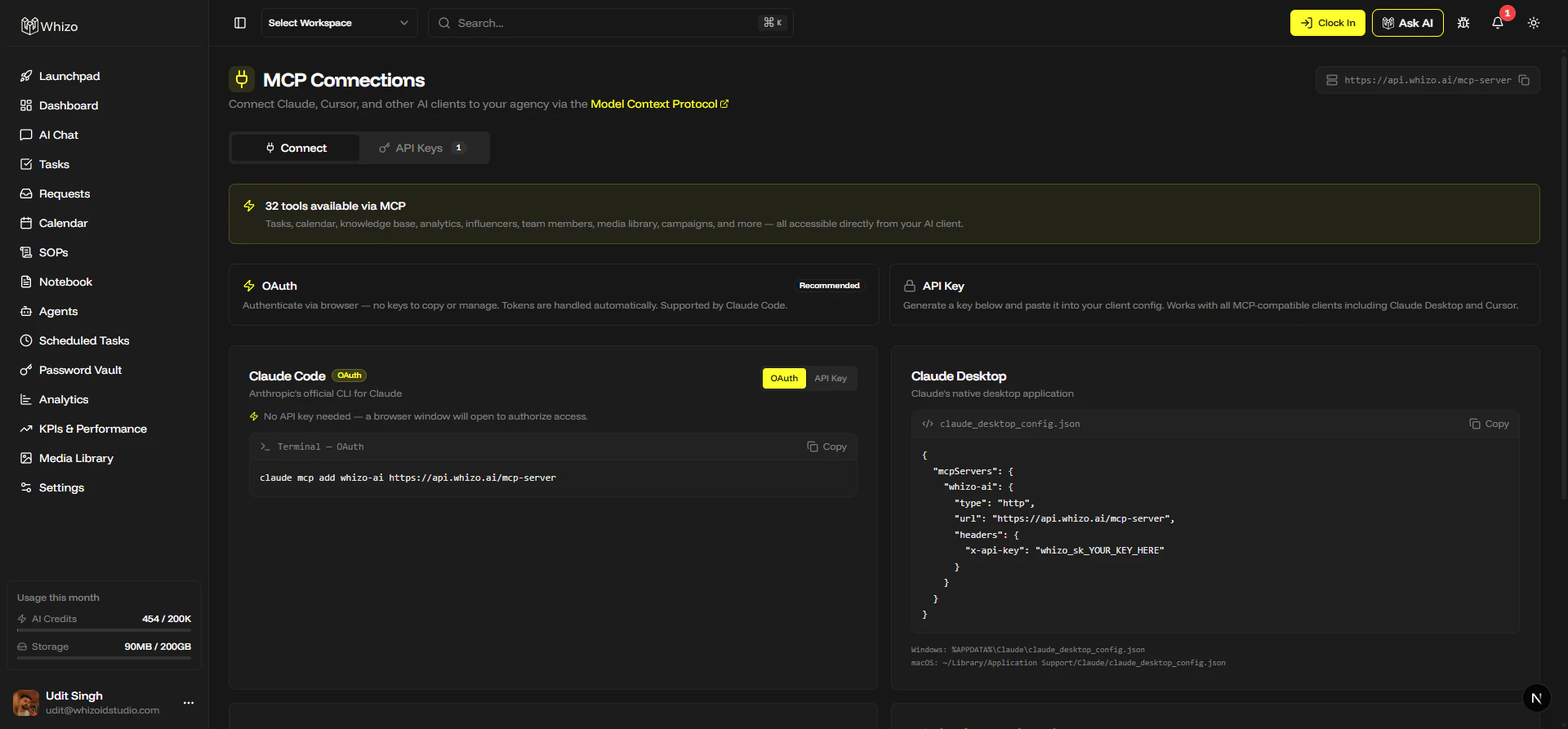
Task: Open the Next.js dev tools indicator
Action: (x=1536, y=698)
